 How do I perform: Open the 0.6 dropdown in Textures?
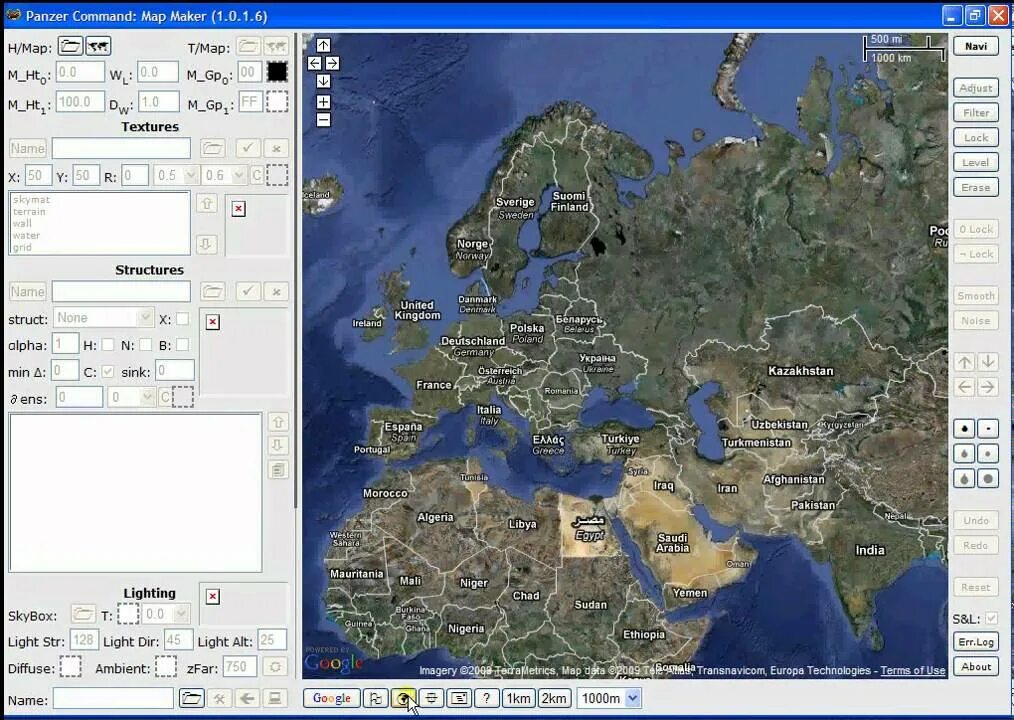[x=224, y=175]
